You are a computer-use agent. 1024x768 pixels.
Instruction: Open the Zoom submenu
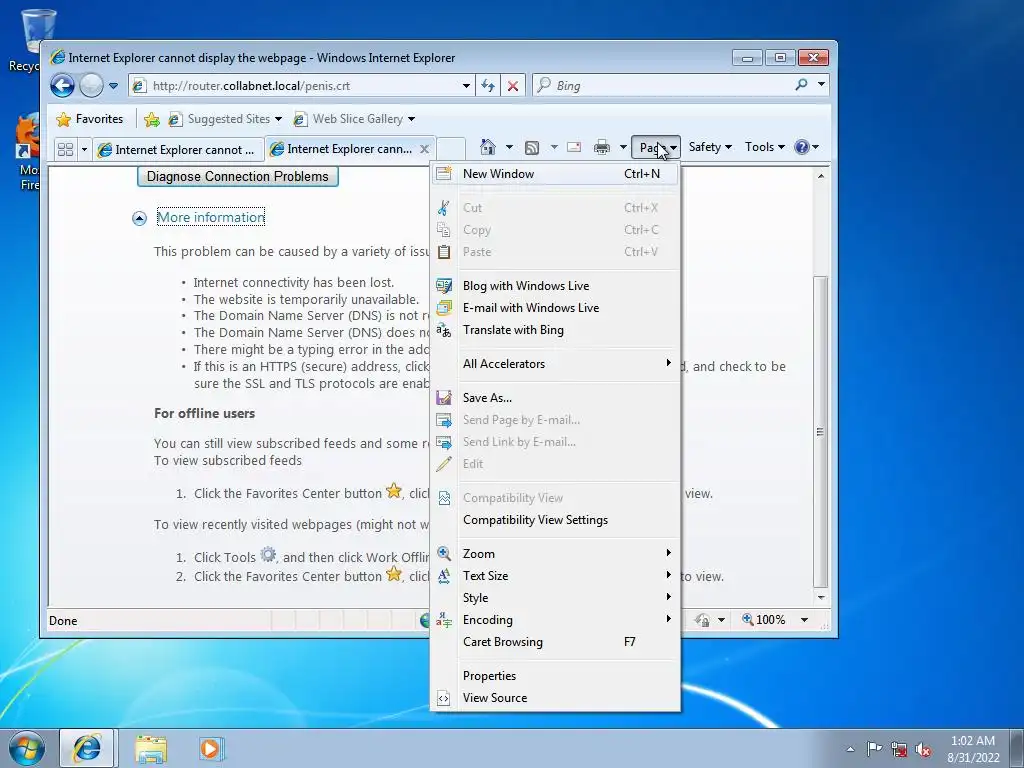point(556,554)
